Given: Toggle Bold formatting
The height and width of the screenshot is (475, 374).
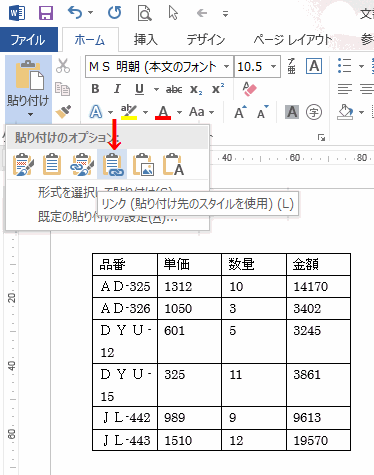Looking at the screenshot, I should (x=95, y=89).
